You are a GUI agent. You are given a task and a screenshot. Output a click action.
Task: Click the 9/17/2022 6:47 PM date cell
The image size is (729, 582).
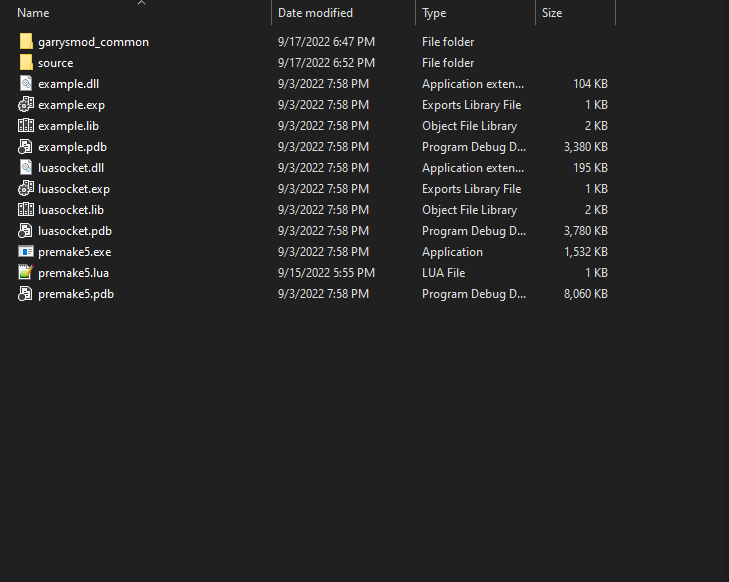(326, 42)
